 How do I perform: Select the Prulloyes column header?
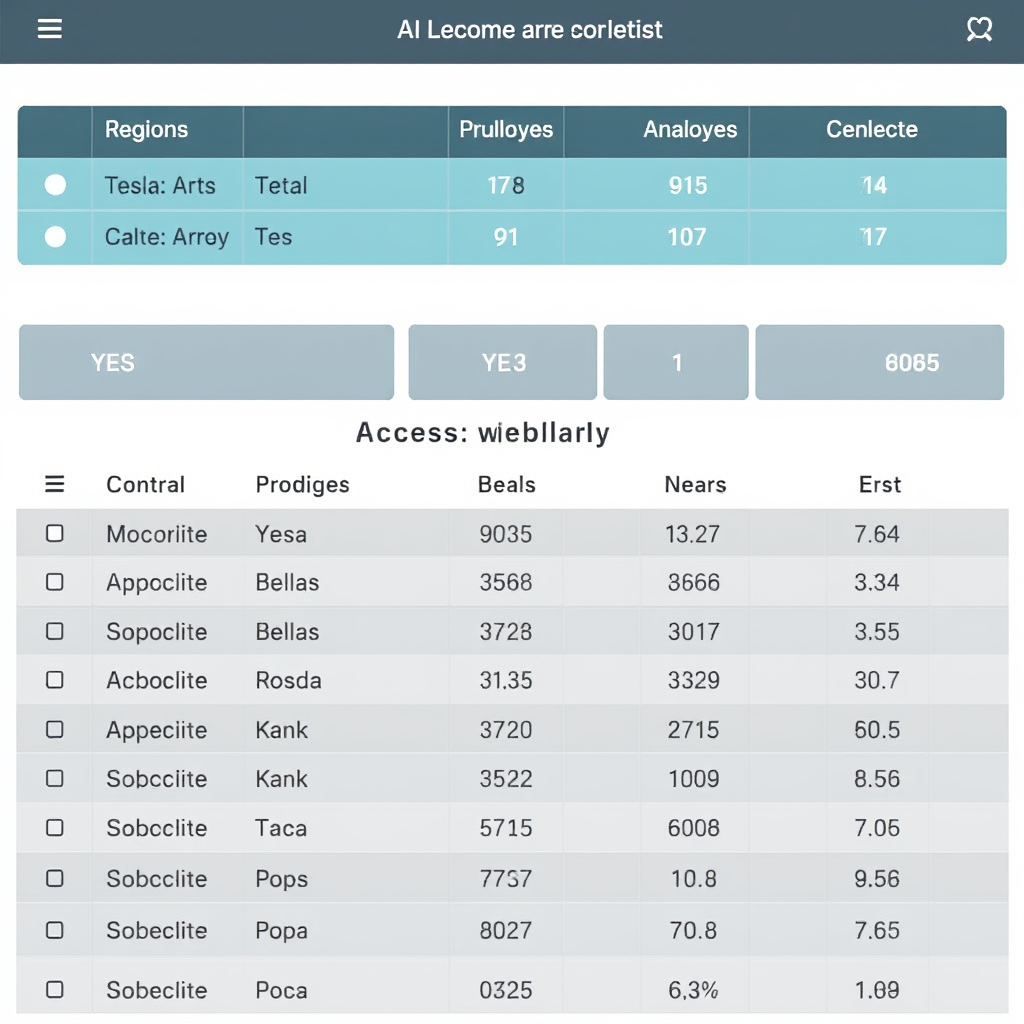point(506,130)
